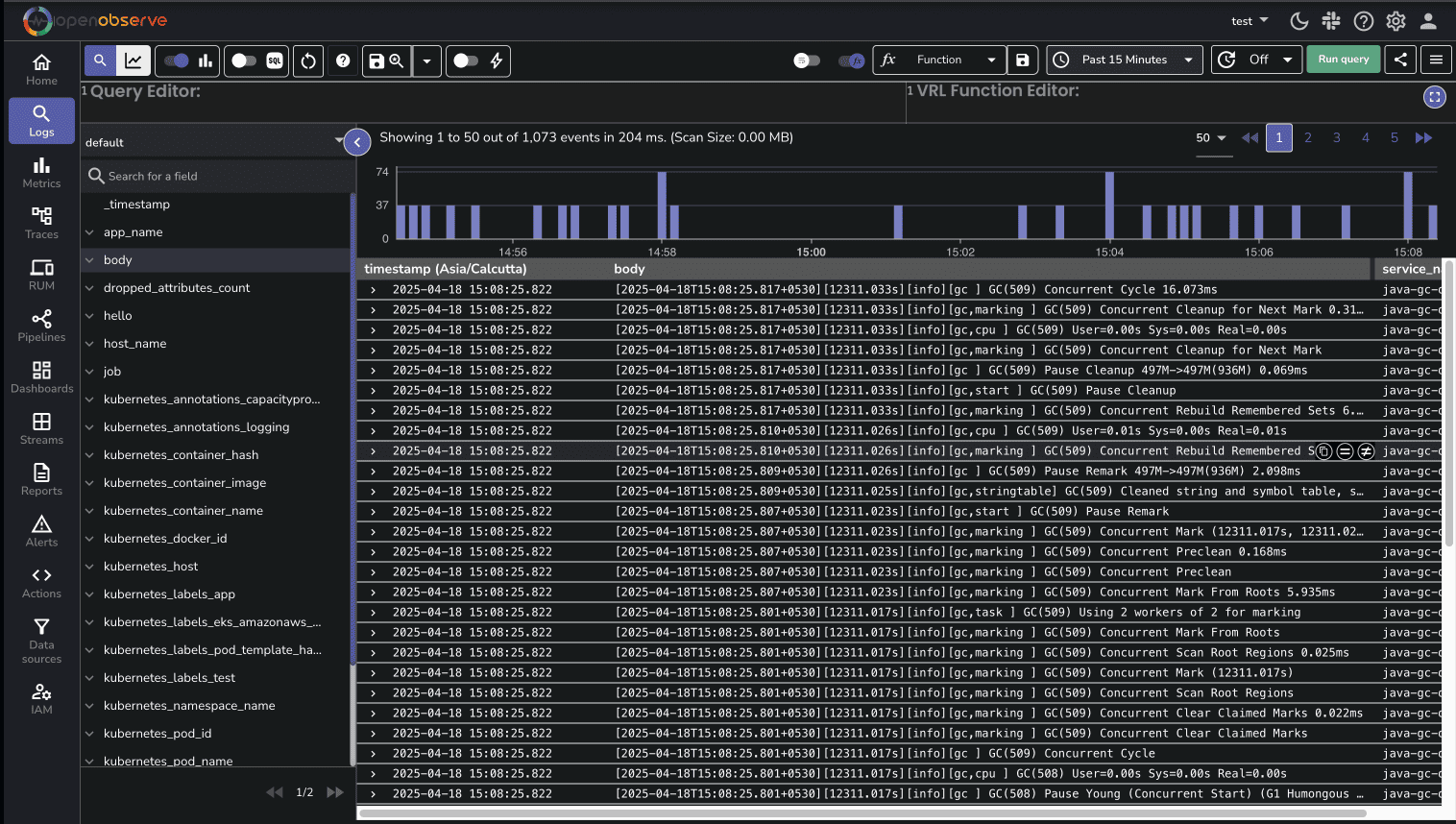
Task: Click the Slack community icon
Action: 1331,21
